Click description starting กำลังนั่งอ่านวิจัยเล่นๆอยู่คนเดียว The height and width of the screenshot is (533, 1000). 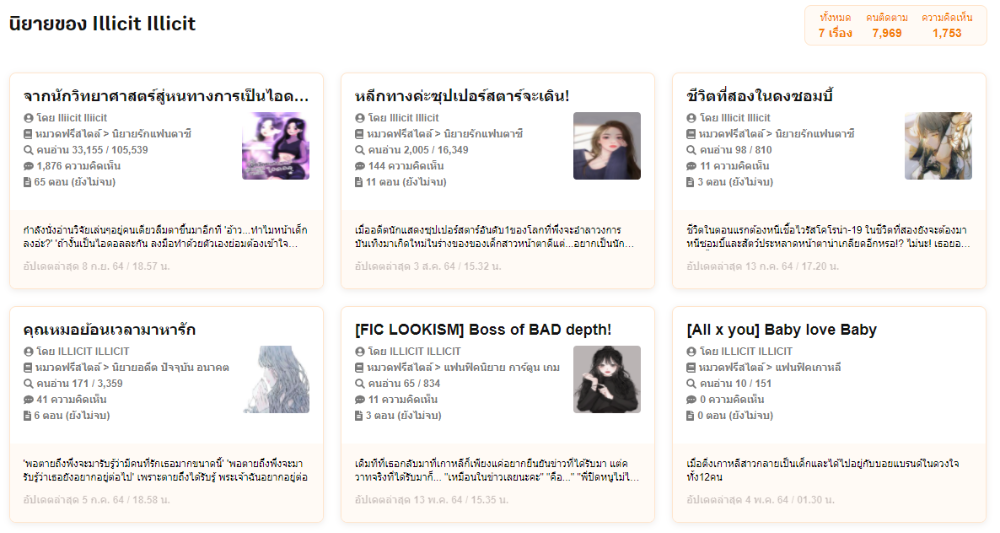(166, 237)
